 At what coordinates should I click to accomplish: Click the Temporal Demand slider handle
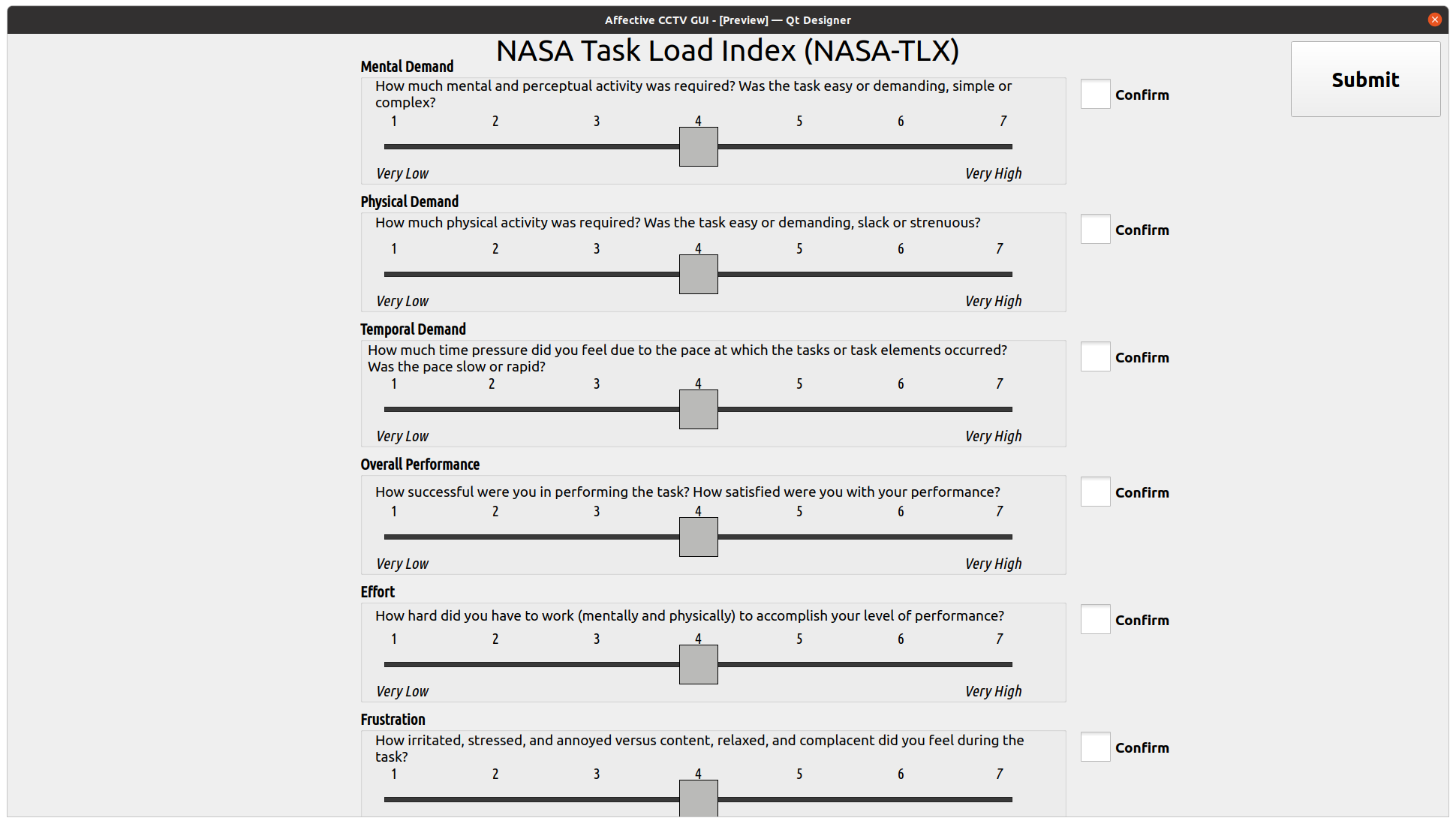(x=698, y=409)
